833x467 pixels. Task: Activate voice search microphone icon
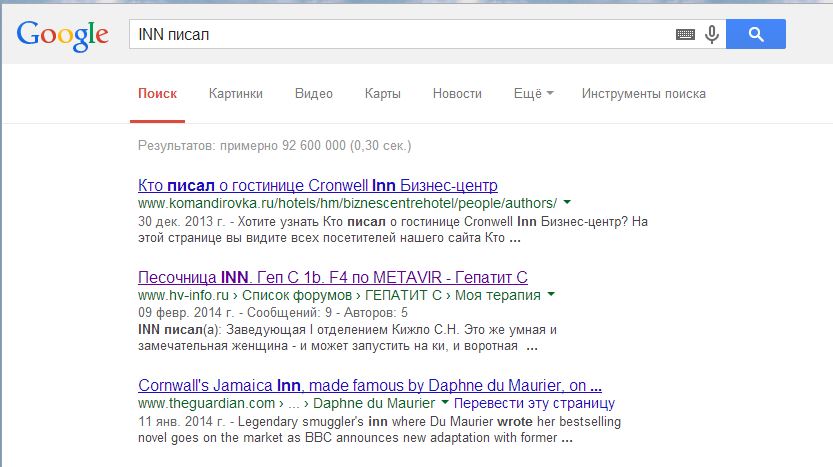coord(712,35)
